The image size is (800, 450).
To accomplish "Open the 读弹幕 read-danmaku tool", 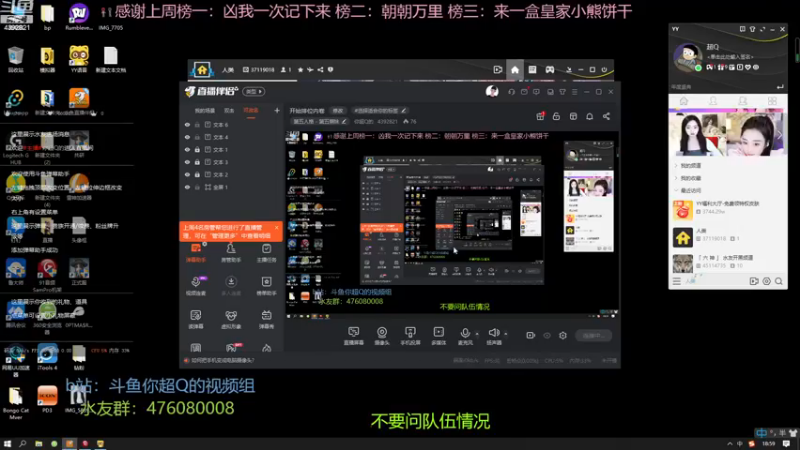I will pyautogui.click(x=196, y=319).
